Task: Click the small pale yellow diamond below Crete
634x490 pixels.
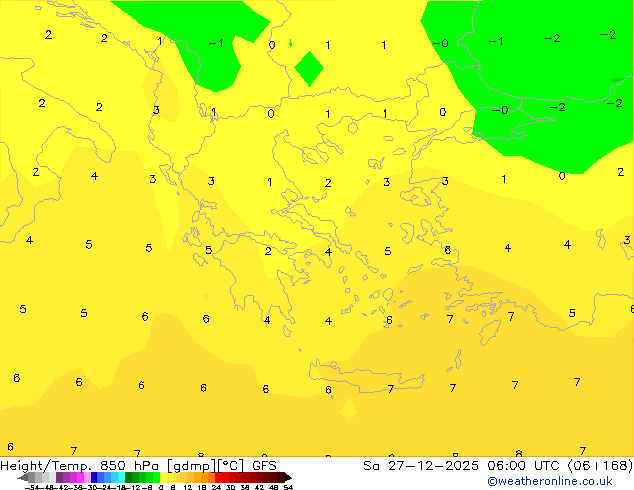Action: [x=348, y=409]
